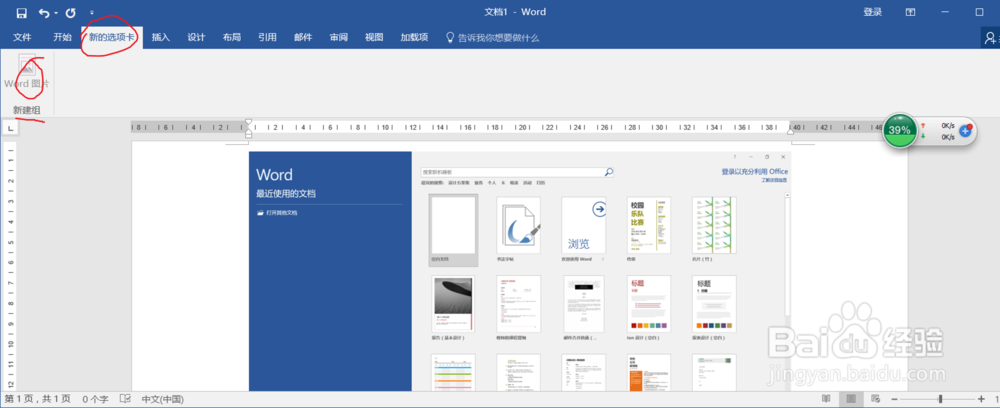
Task: Select Print Layout view icon
Action: [x=850, y=399]
